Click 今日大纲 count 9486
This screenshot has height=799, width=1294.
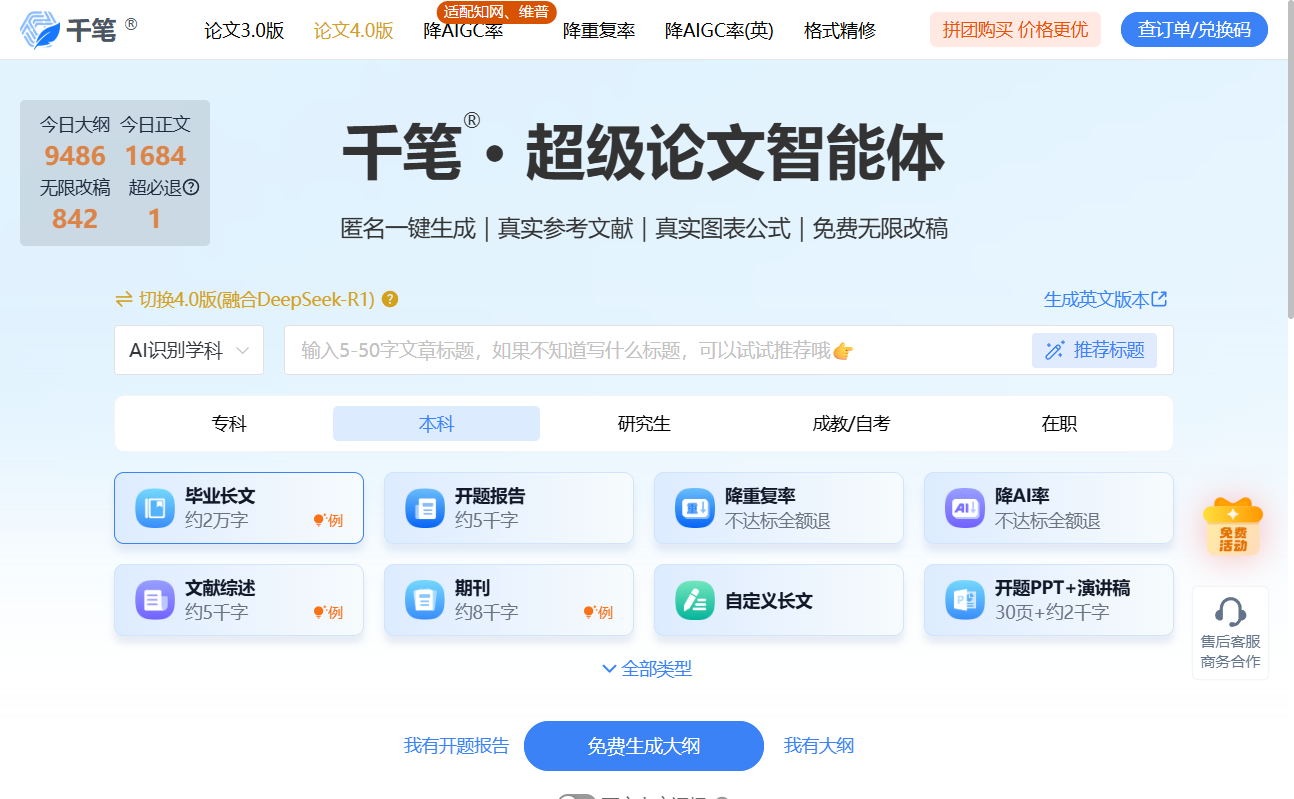coord(75,156)
